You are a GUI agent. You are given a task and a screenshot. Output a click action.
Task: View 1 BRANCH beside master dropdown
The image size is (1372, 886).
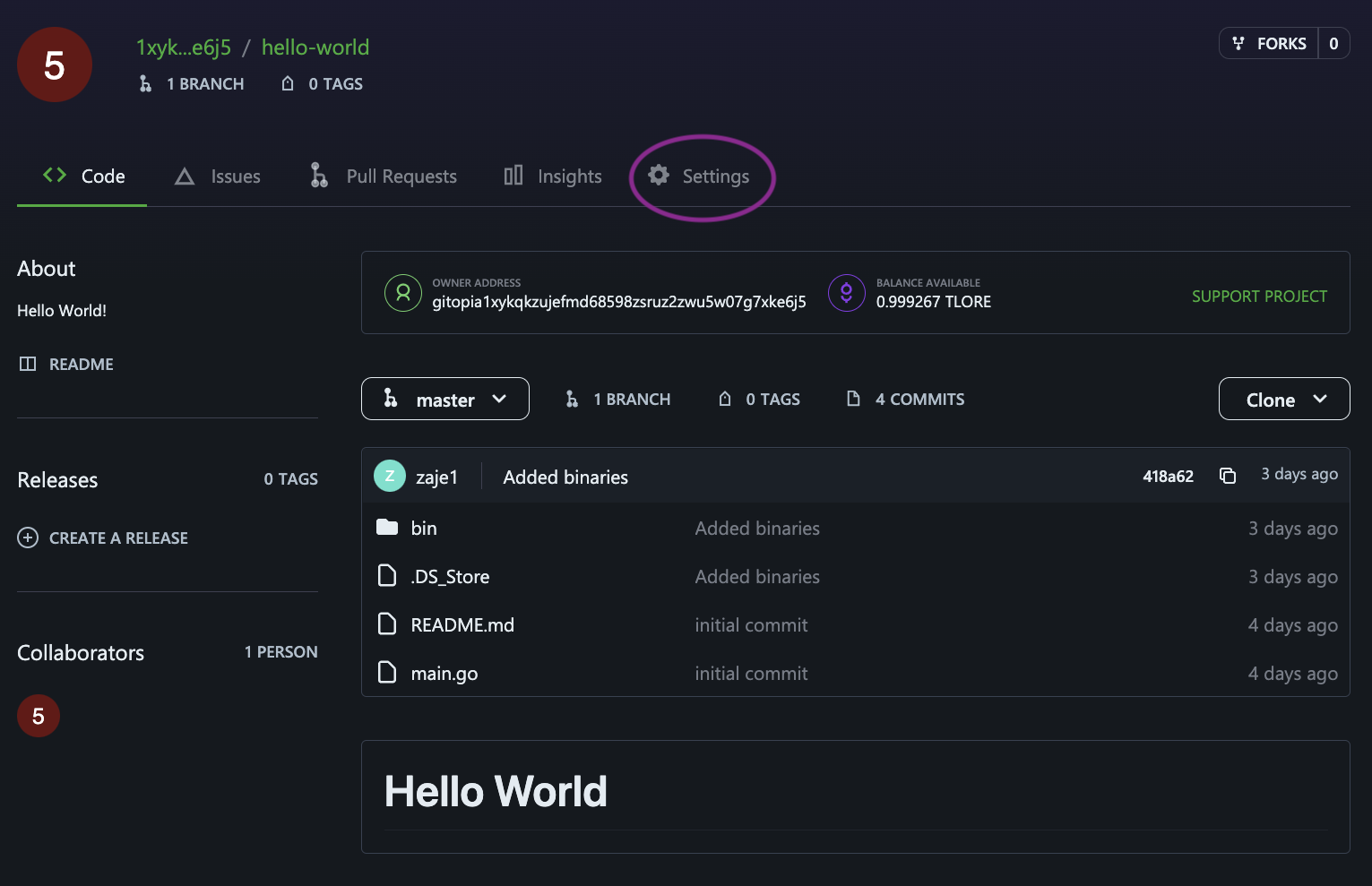632,399
